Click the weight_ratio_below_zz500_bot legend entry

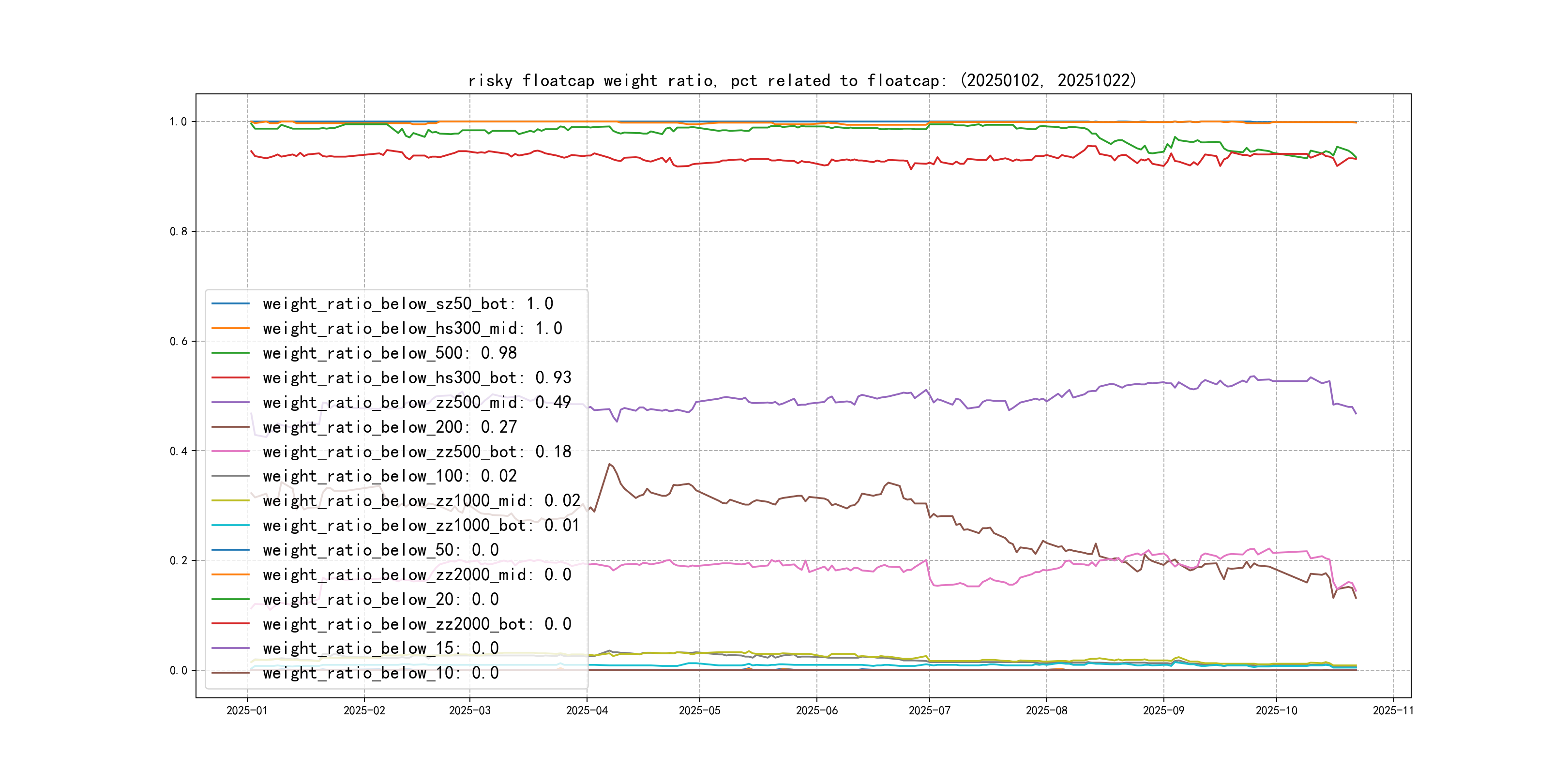pyautogui.click(x=416, y=452)
